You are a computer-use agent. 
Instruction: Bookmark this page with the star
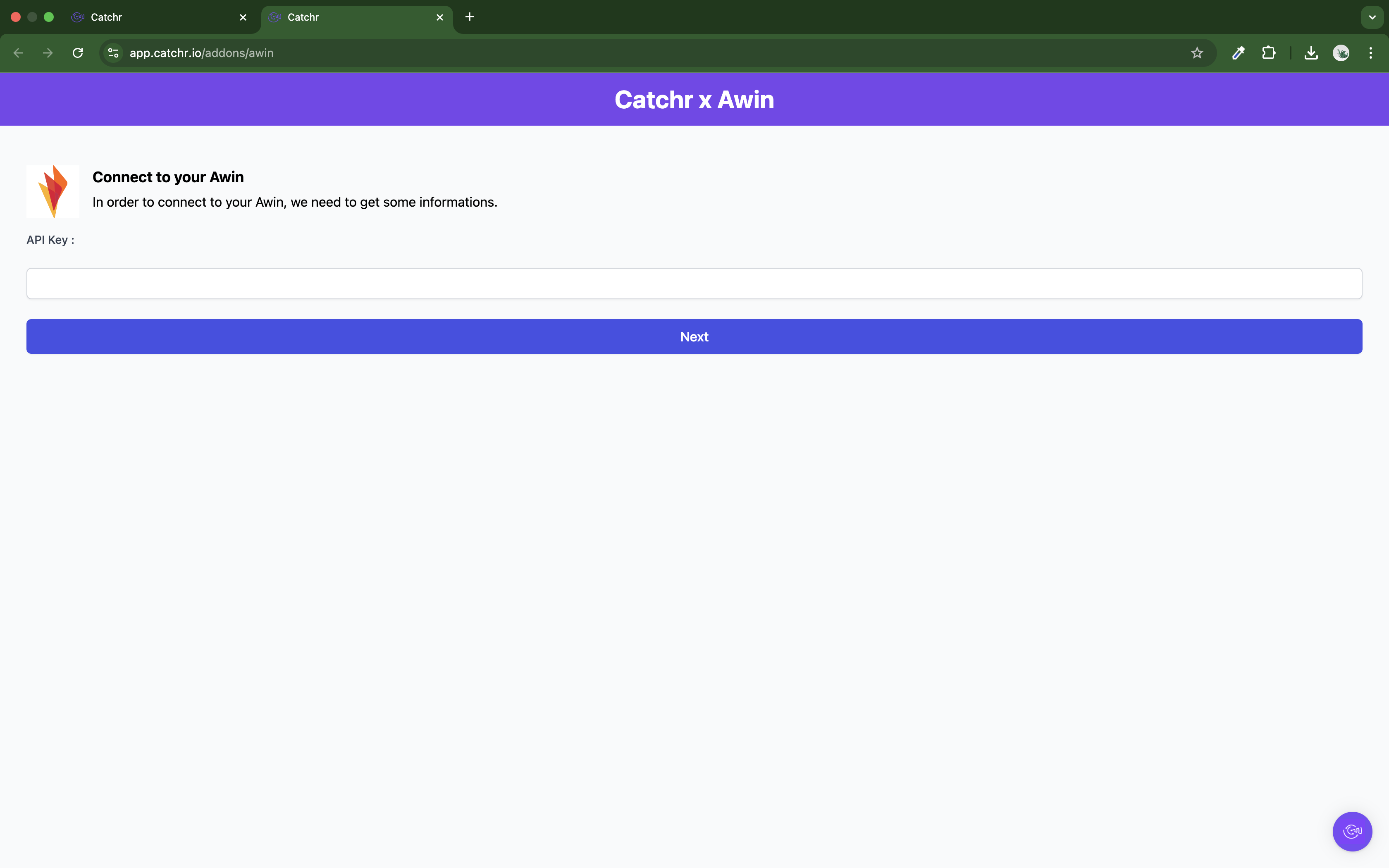click(x=1197, y=53)
